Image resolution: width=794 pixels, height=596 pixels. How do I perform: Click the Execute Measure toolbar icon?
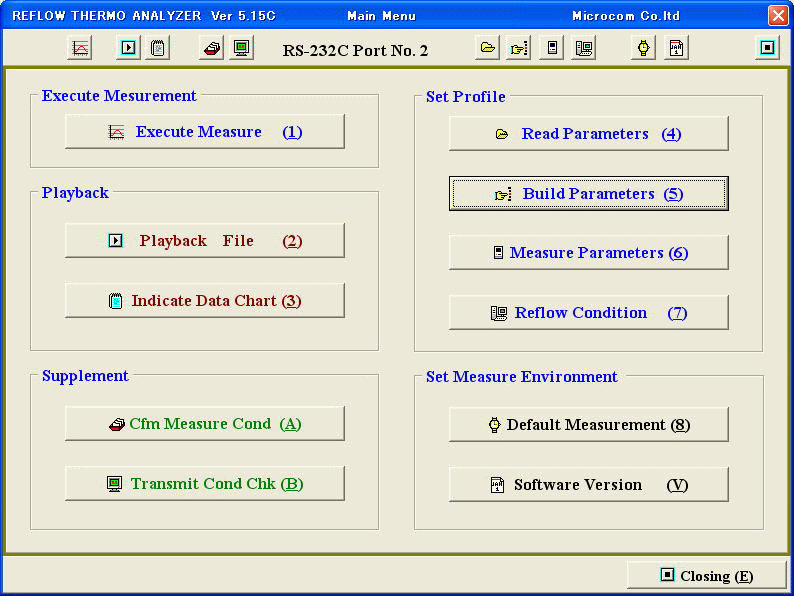80,49
